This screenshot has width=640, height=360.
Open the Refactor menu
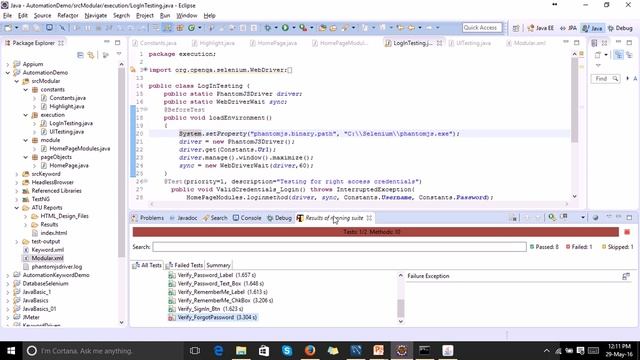(68, 16)
